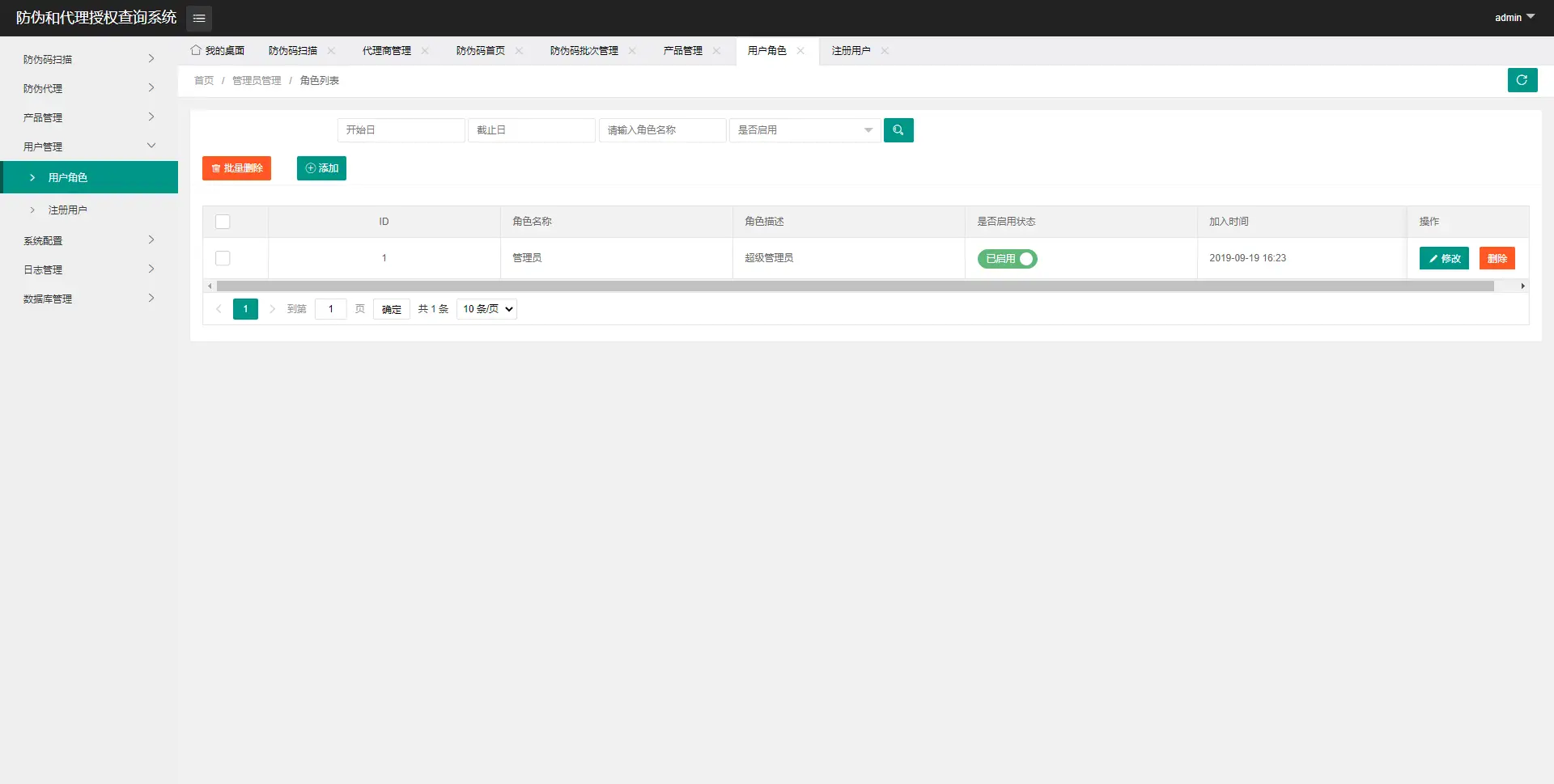Close the 注册用户 tab
1554x784 pixels.
click(x=885, y=51)
